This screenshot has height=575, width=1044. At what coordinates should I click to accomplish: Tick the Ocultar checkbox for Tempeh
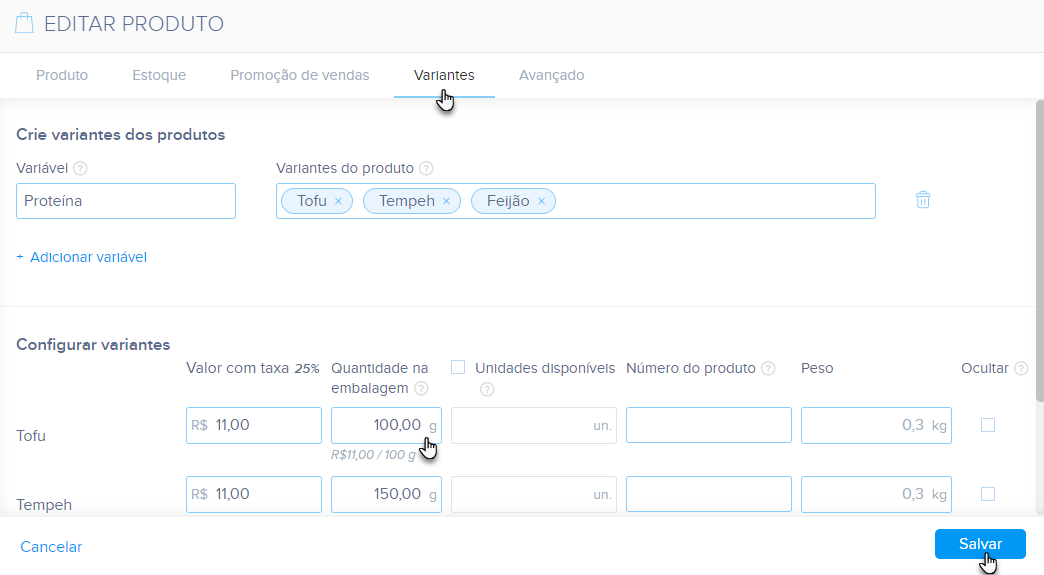point(988,494)
